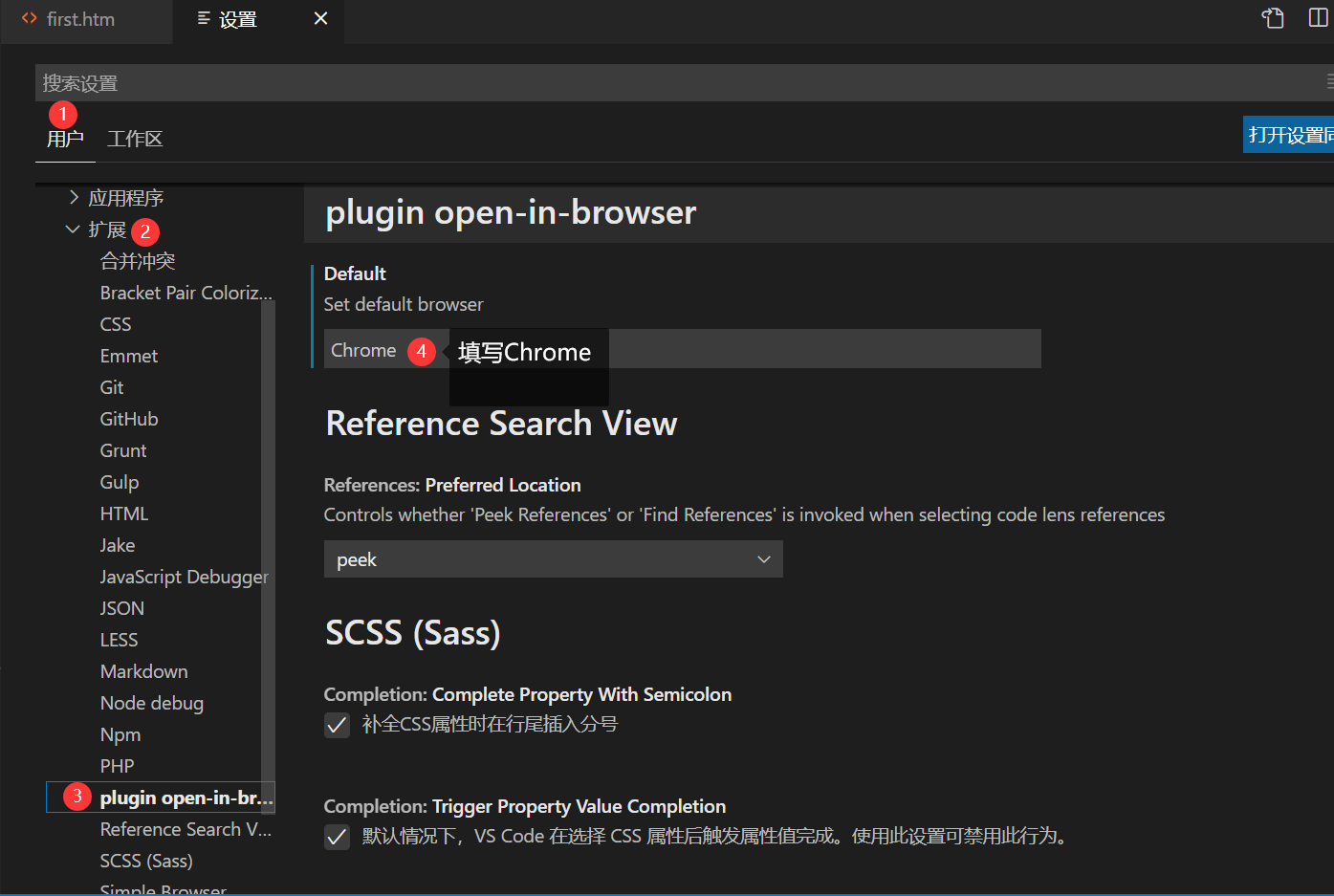Disable 补全CSS属性时在行尾插入分号 checkbox

[x=337, y=725]
